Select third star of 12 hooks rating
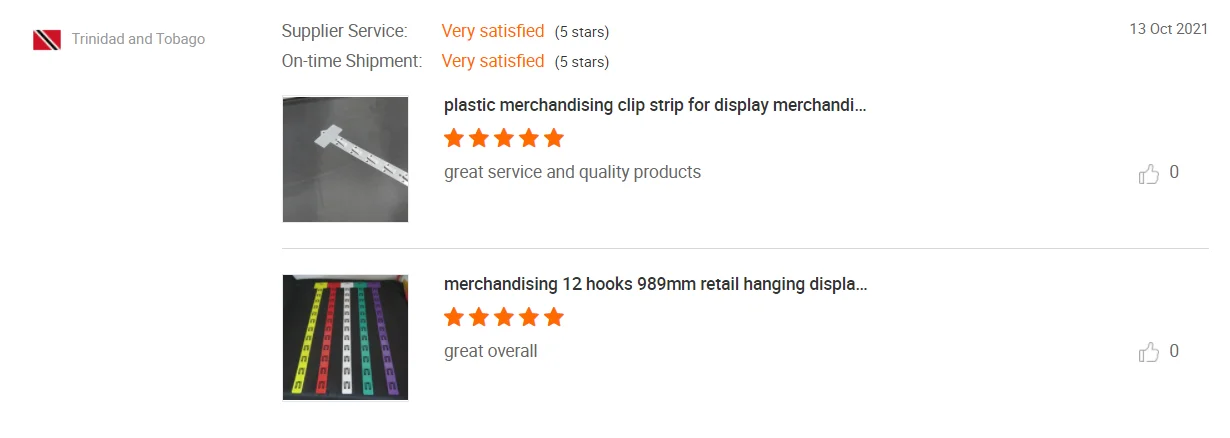Image resolution: width=1230 pixels, height=438 pixels. point(504,318)
